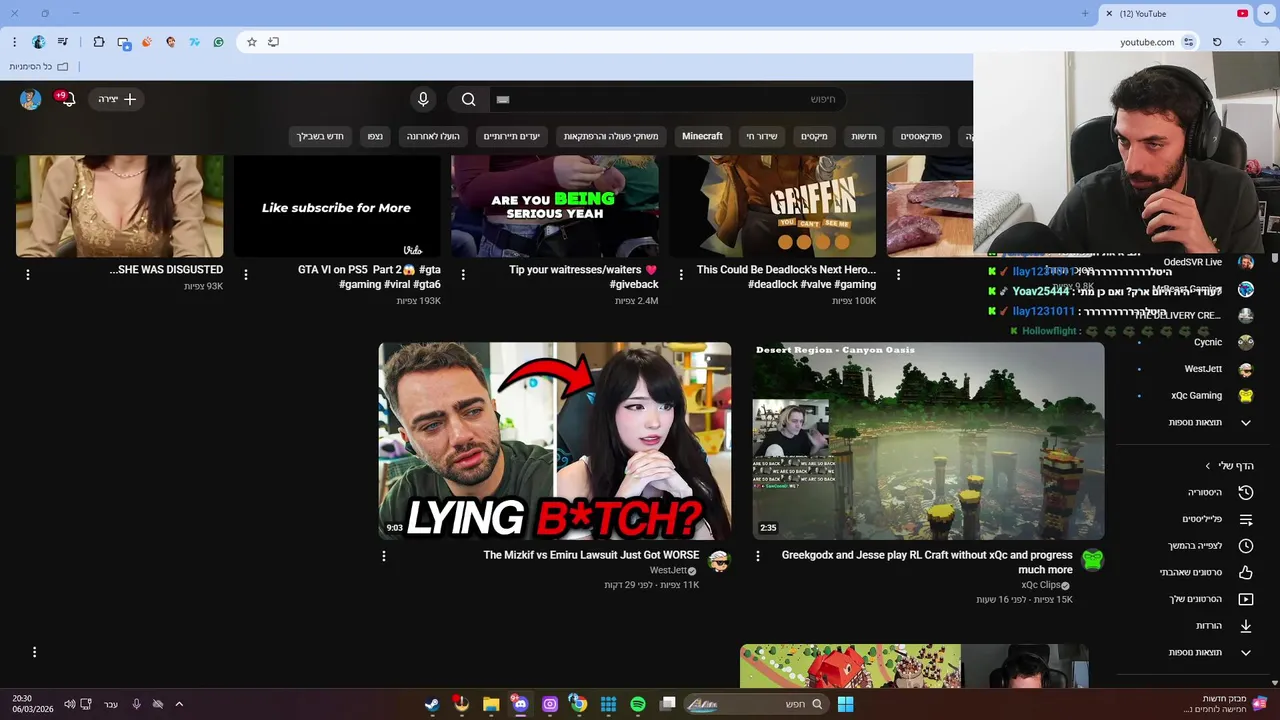Open Mizkif vs Emiru Lawsuit video thumbnail
The image size is (1280, 720).
(555, 441)
